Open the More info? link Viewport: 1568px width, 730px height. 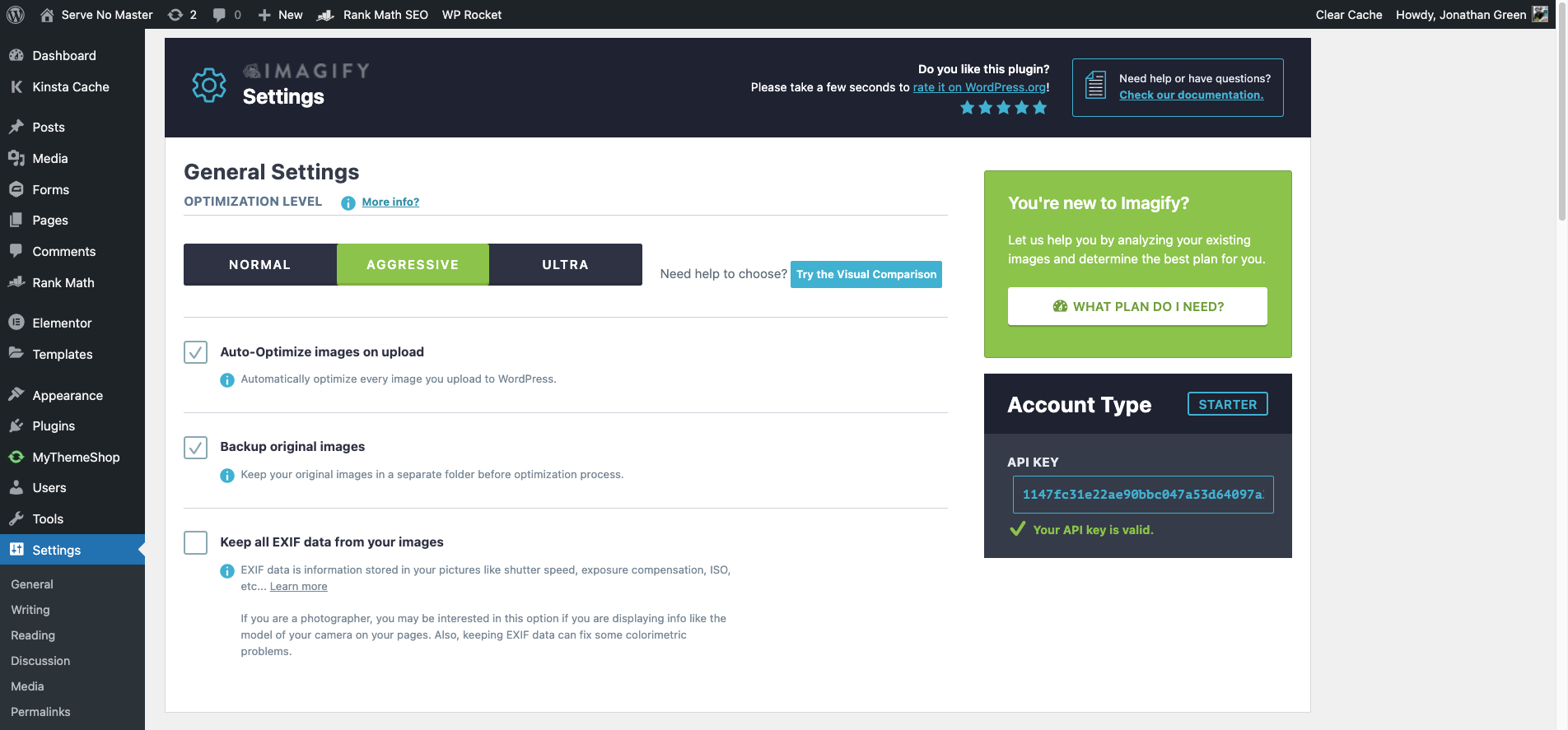pyautogui.click(x=390, y=202)
